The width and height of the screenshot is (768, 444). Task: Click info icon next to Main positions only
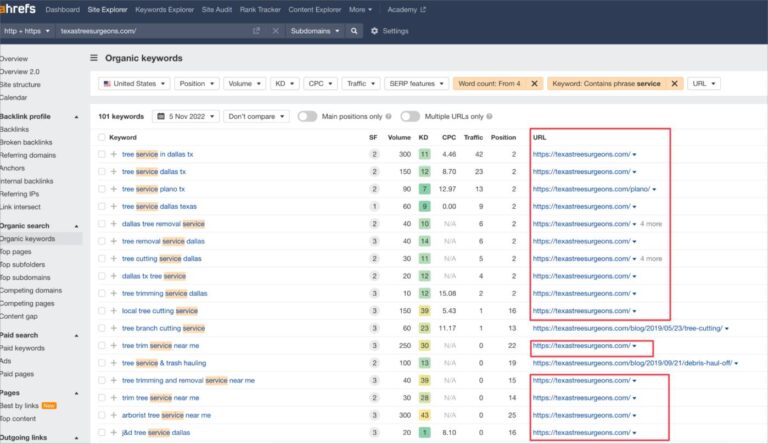point(388,117)
